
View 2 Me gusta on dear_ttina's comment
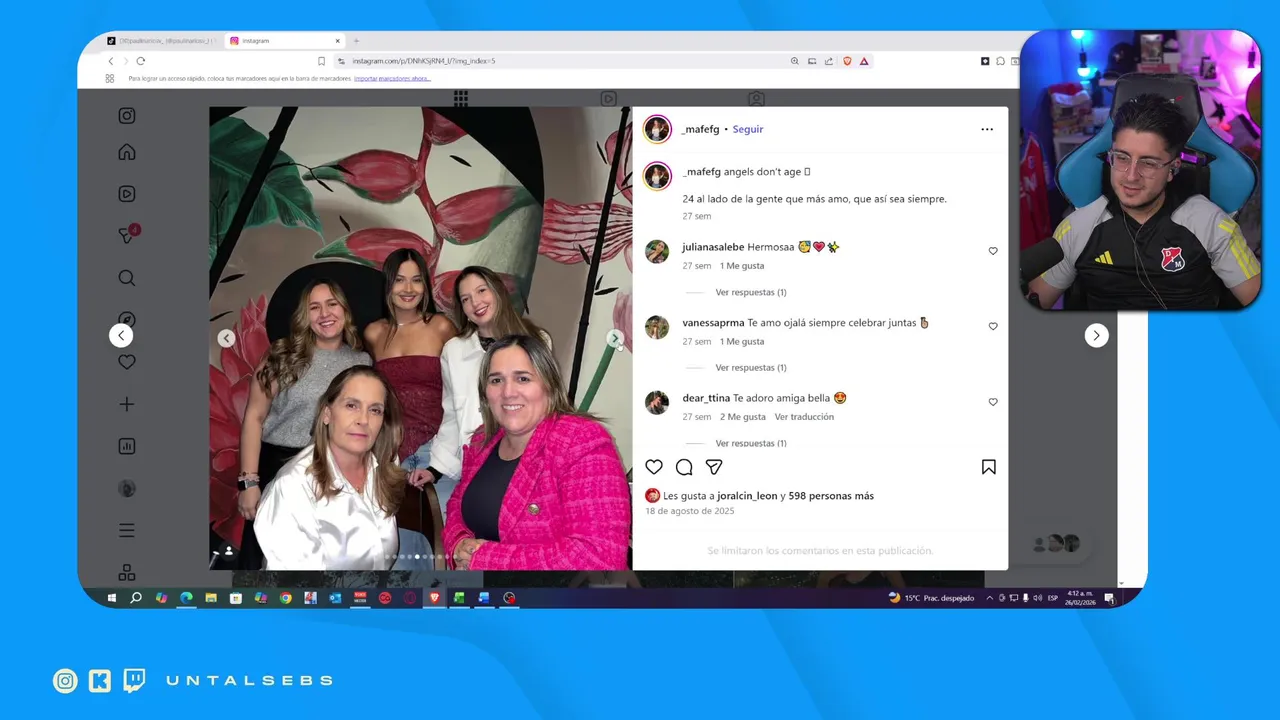[743, 417]
